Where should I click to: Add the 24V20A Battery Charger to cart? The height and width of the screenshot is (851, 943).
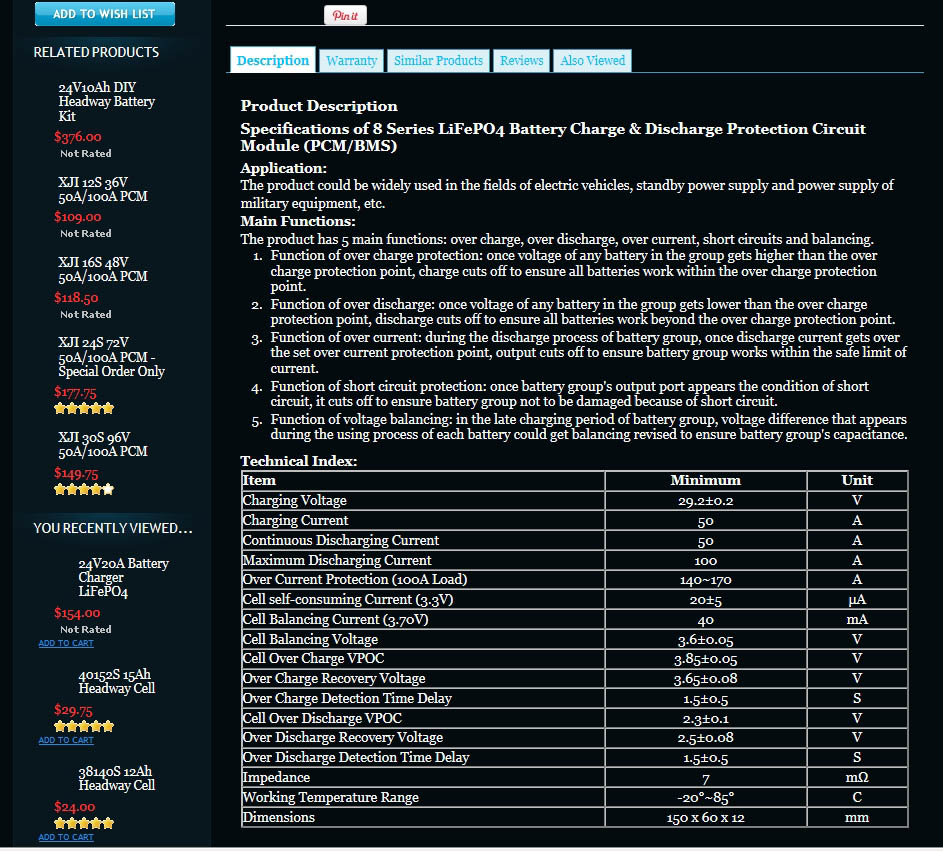click(x=66, y=643)
